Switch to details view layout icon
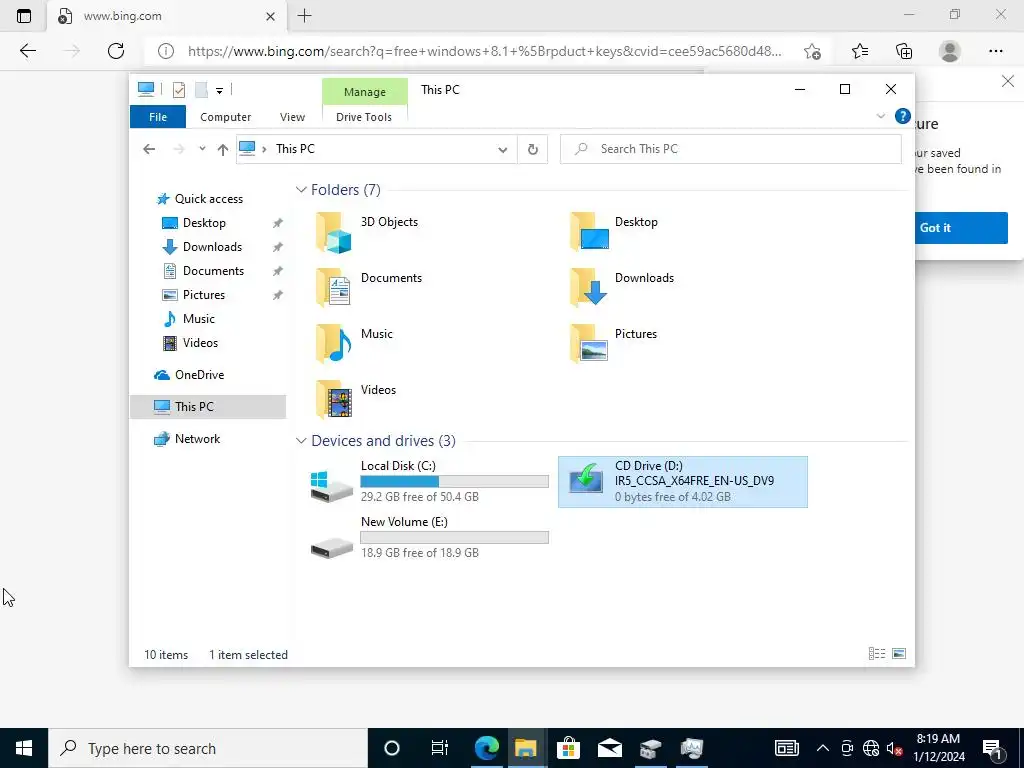The height and width of the screenshot is (768, 1024). click(876, 654)
